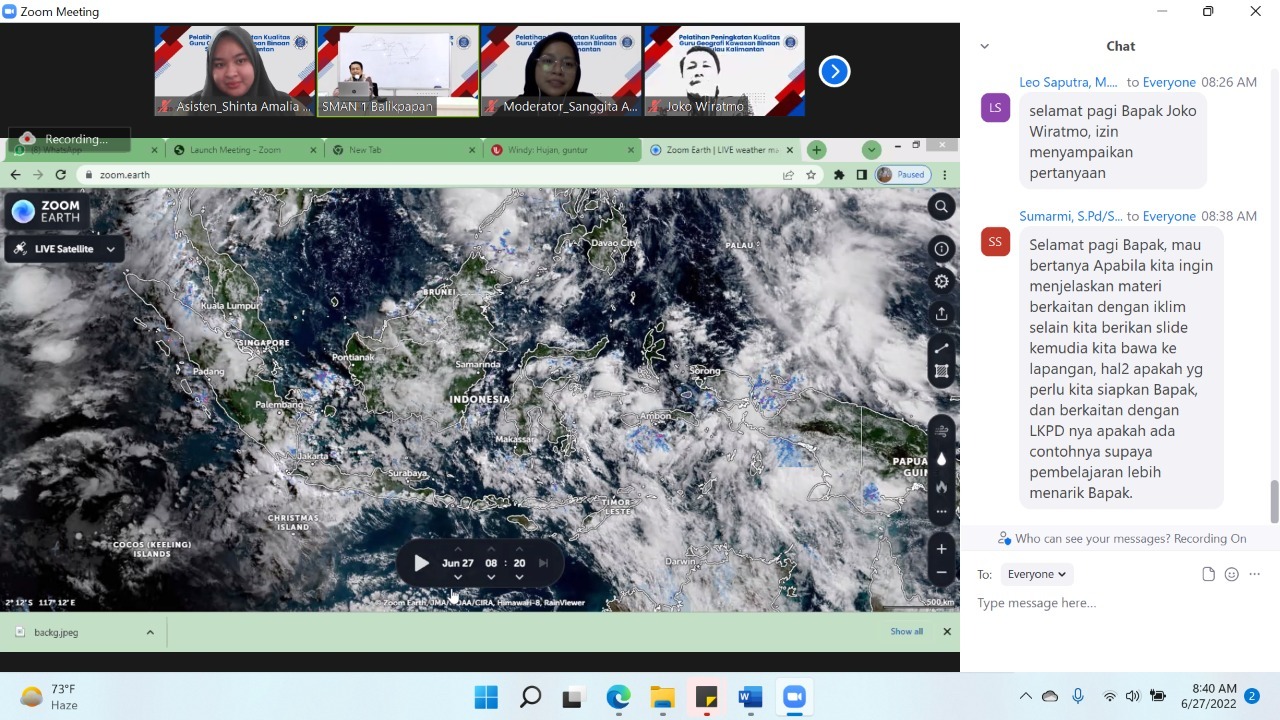
Task: Expand the LIVE Satellite dropdown
Action: [65, 249]
